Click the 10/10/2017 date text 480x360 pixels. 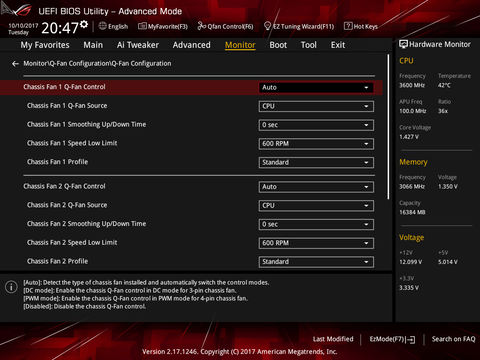coord(23,25)
